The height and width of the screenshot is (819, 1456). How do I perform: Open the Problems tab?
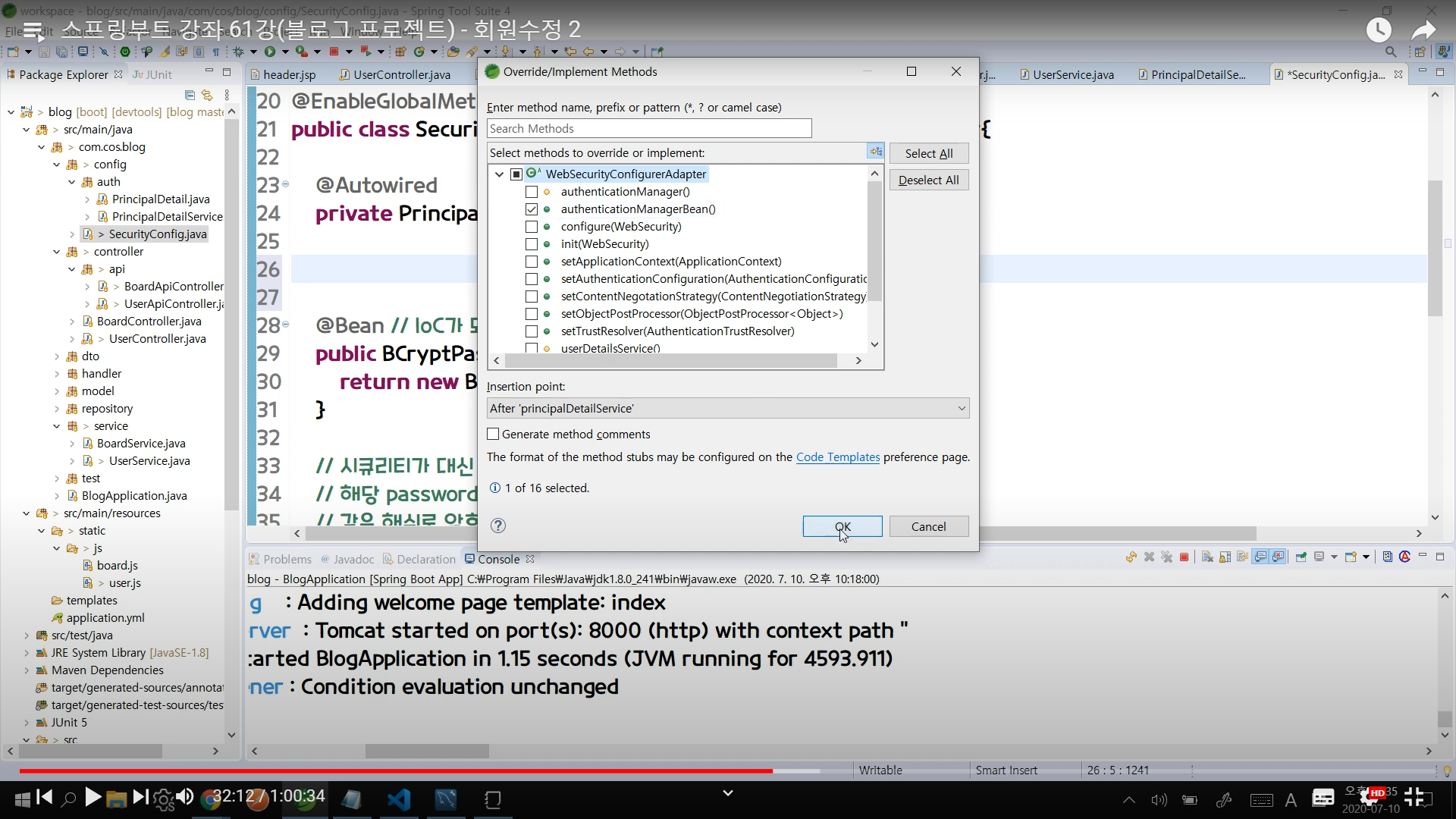280,559
